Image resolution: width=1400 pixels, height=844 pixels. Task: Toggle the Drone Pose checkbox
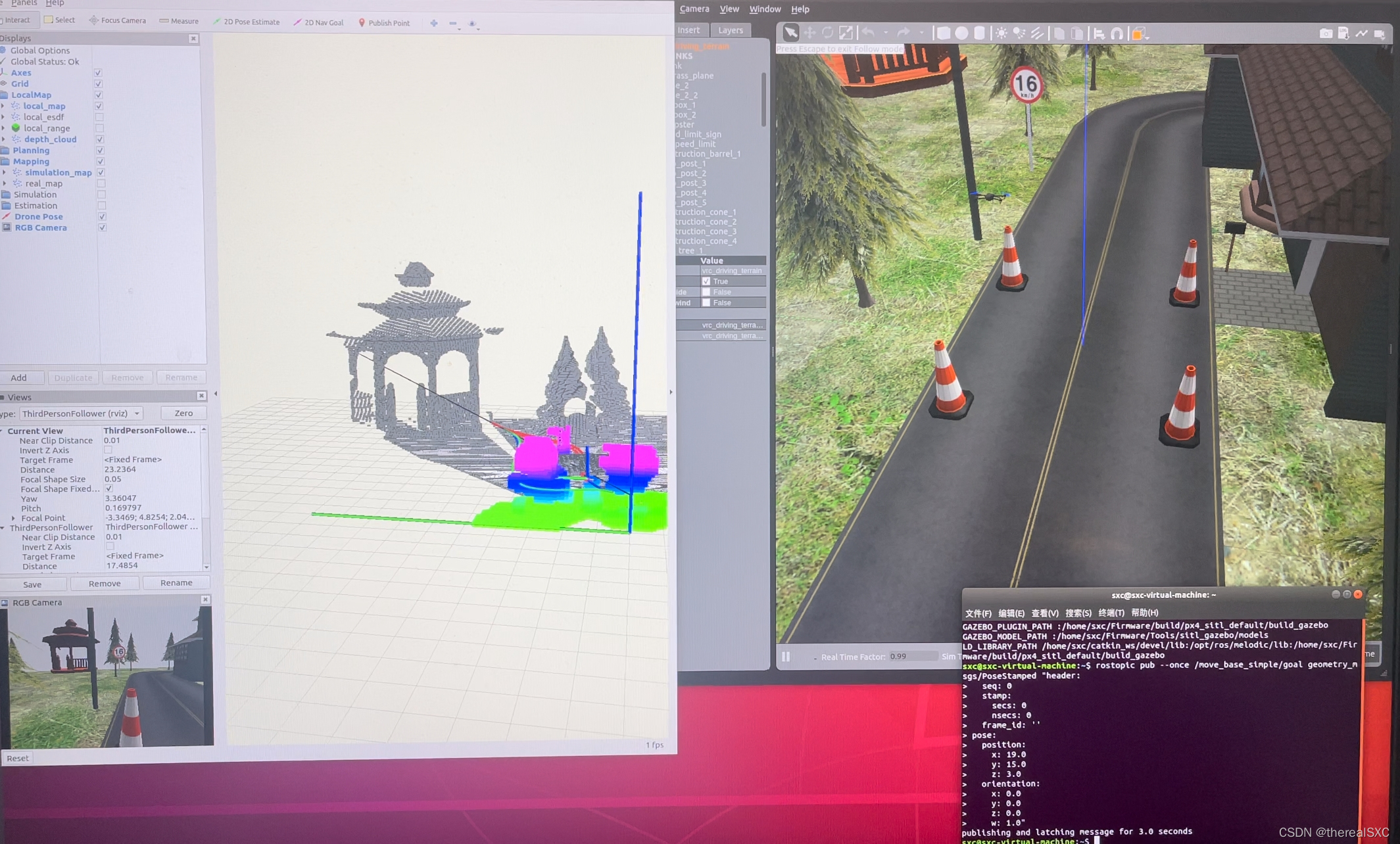click(102, 216)
